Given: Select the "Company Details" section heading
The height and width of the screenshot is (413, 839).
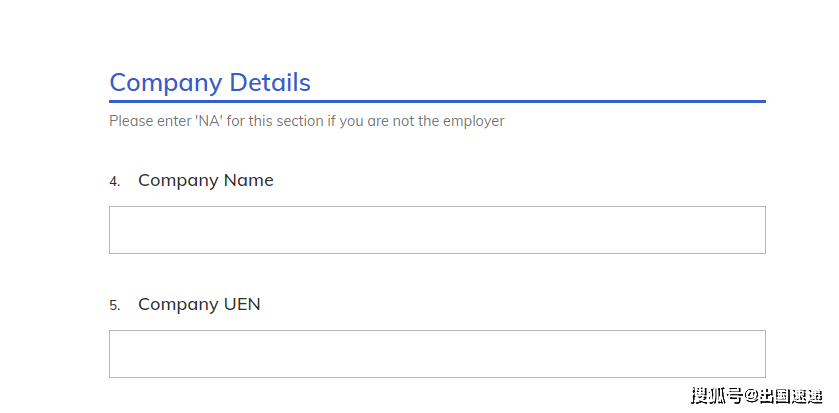Looking at the screenshot, I should click(210, 83).
